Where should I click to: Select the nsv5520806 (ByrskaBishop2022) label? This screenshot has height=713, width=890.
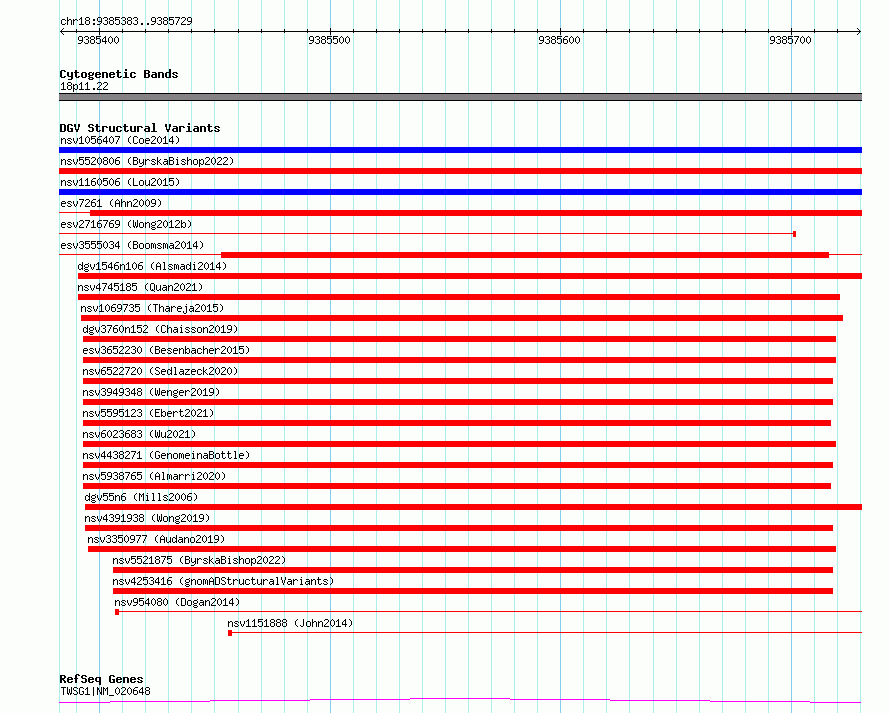[x=147, y=161]
